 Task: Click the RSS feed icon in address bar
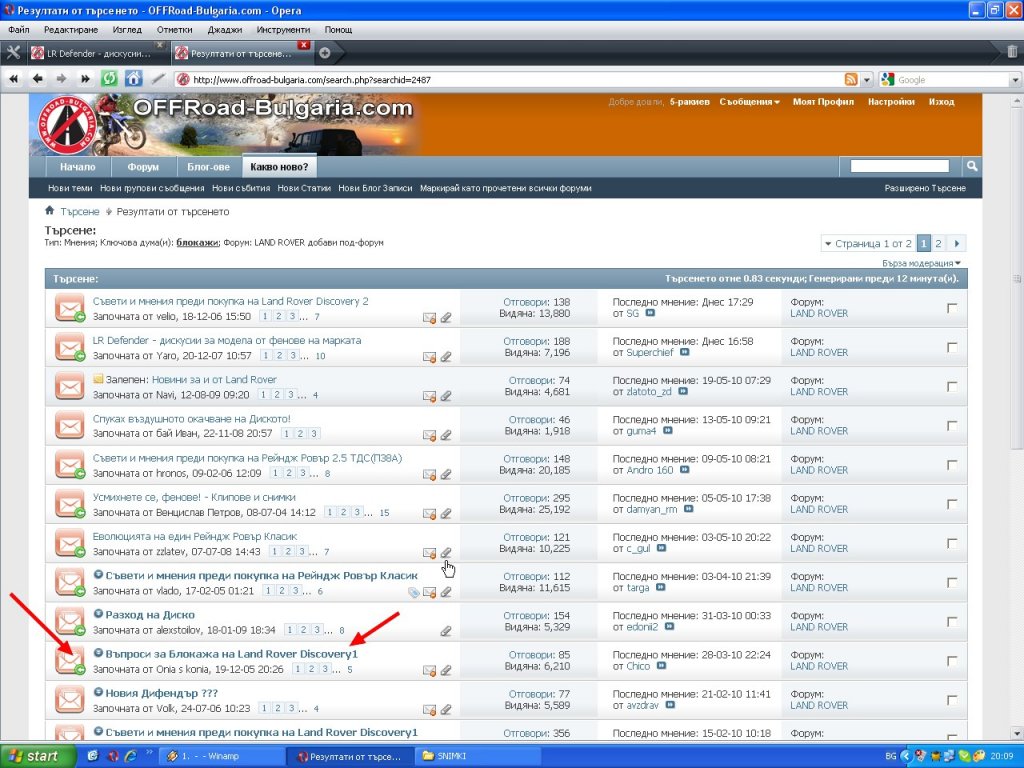pyautogui.click(x=851, y=80)
